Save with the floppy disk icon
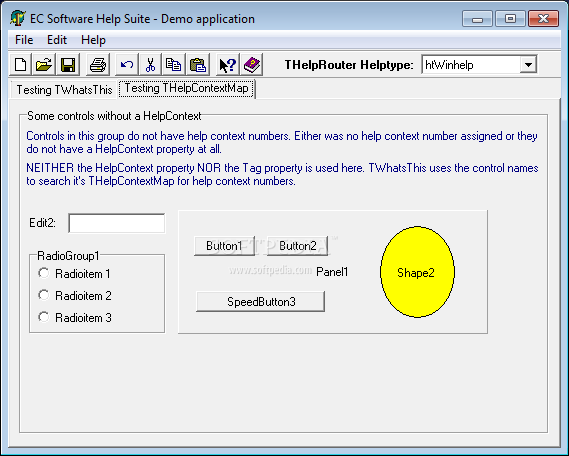Screen dimensions: 569x456 coord(67,65)
